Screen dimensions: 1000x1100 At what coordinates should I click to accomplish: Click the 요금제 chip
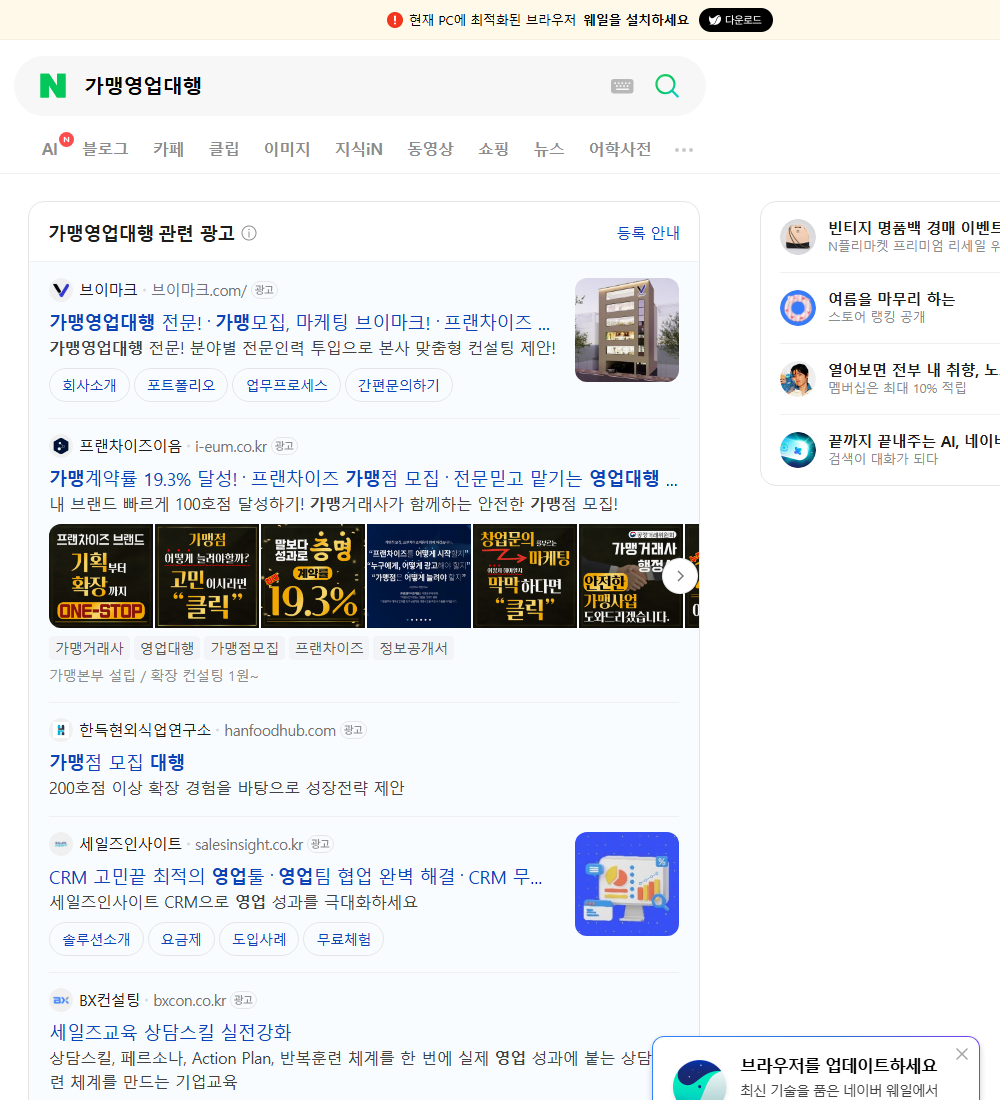(x=181, y=939)
